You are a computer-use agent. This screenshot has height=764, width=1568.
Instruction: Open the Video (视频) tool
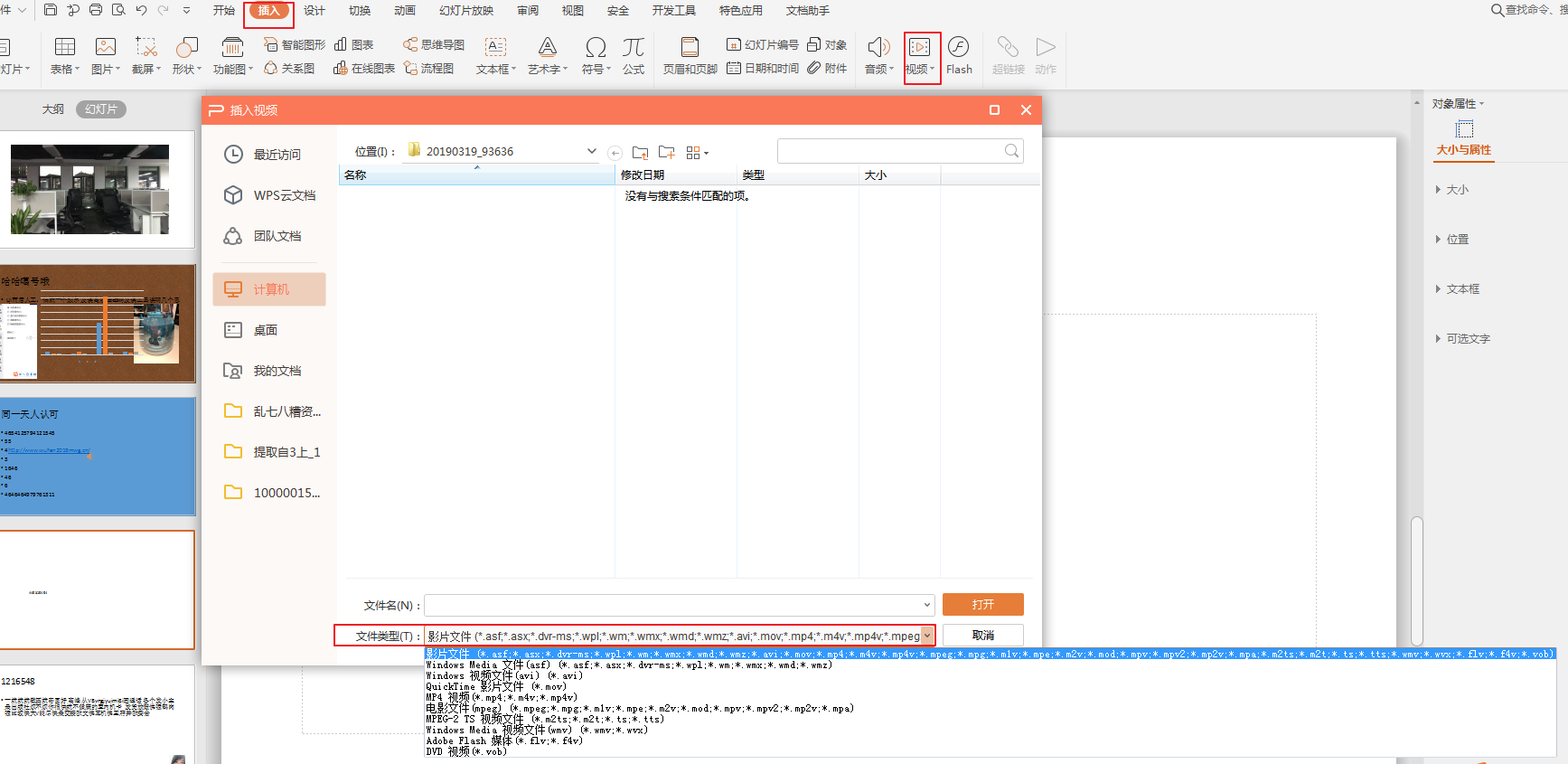click(x=920, y=55)
